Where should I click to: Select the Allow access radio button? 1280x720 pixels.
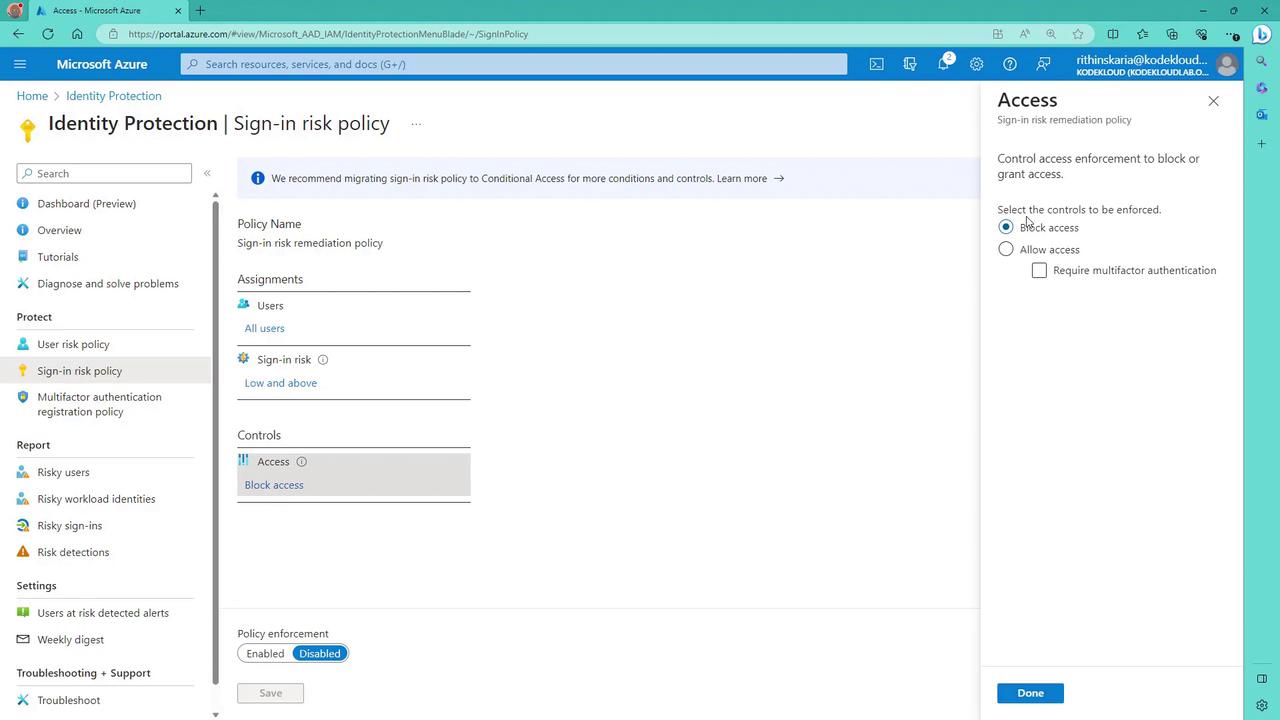point(1006,249)
